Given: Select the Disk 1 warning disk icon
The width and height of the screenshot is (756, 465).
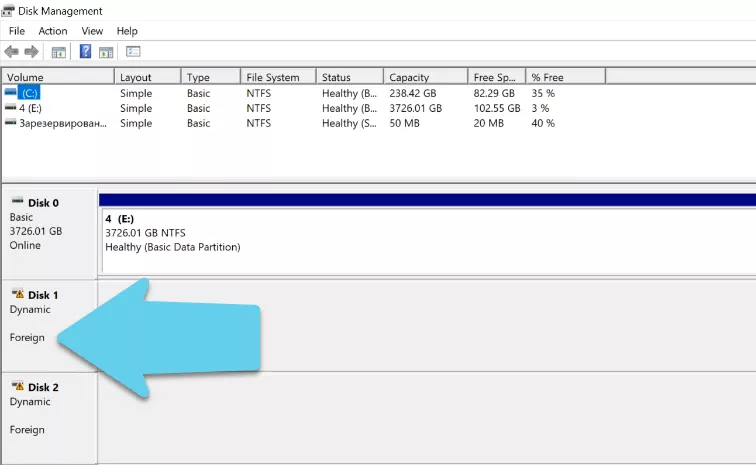Looking at the screenshot, I should point(17,294).
